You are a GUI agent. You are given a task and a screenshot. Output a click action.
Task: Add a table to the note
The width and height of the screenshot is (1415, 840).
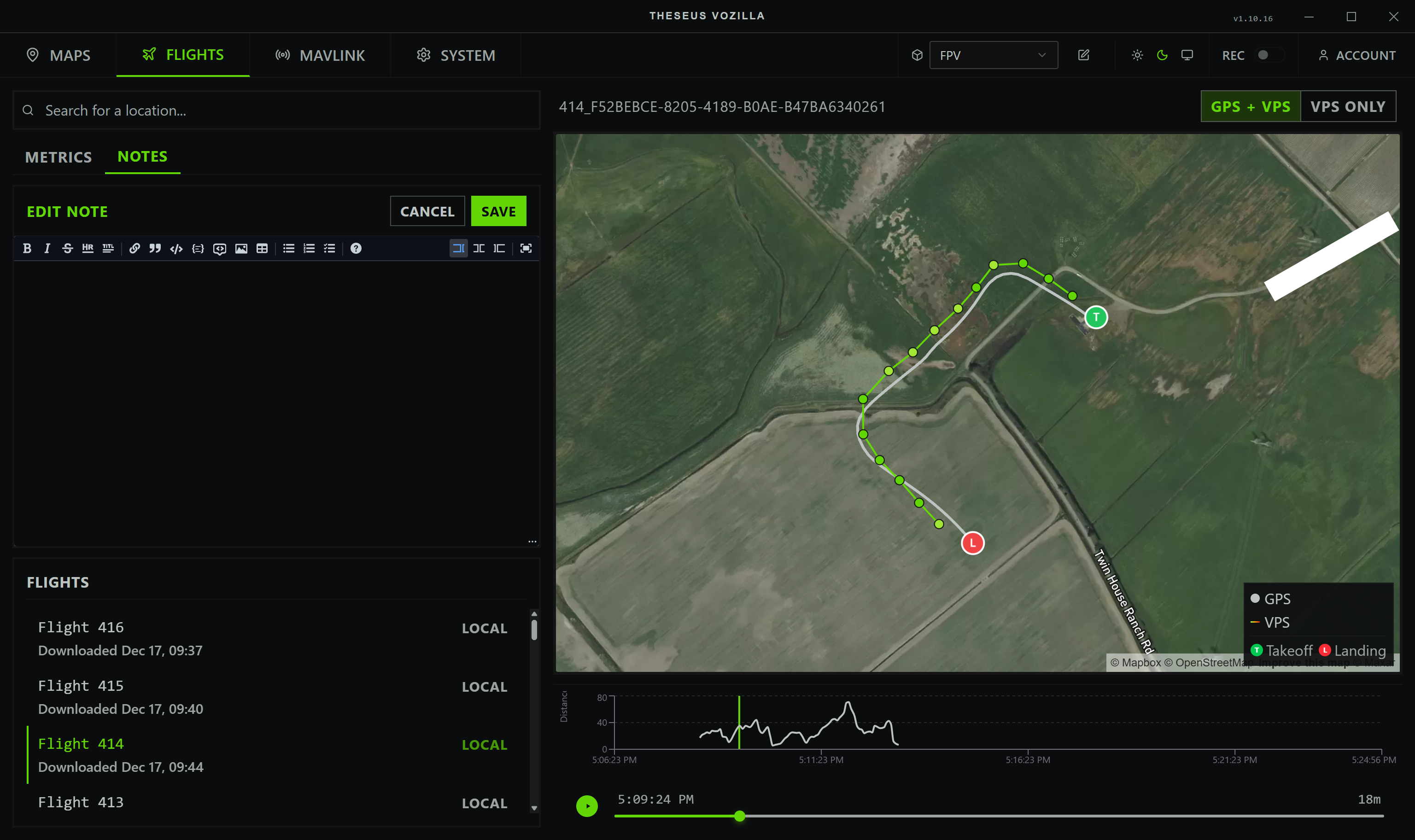(262, 248)
